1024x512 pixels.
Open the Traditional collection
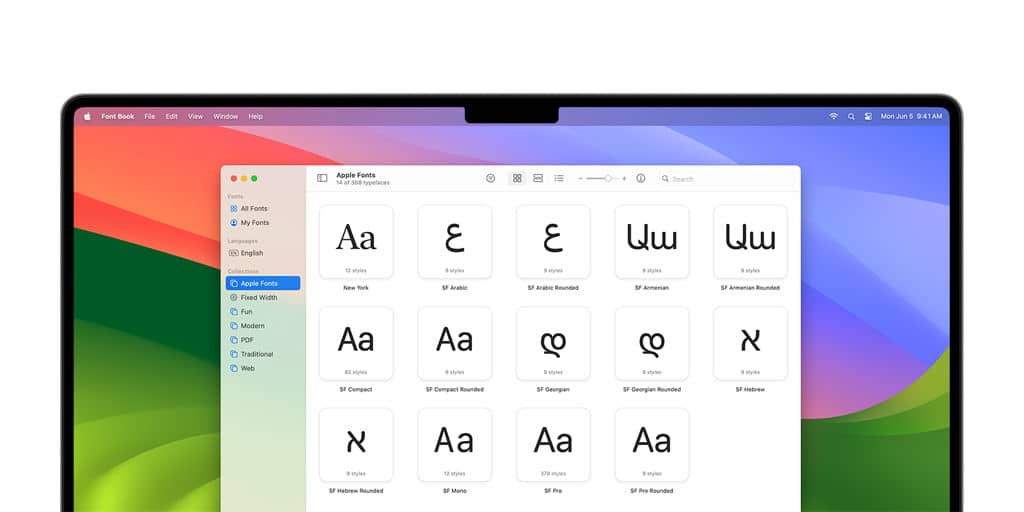pos(263,354)
